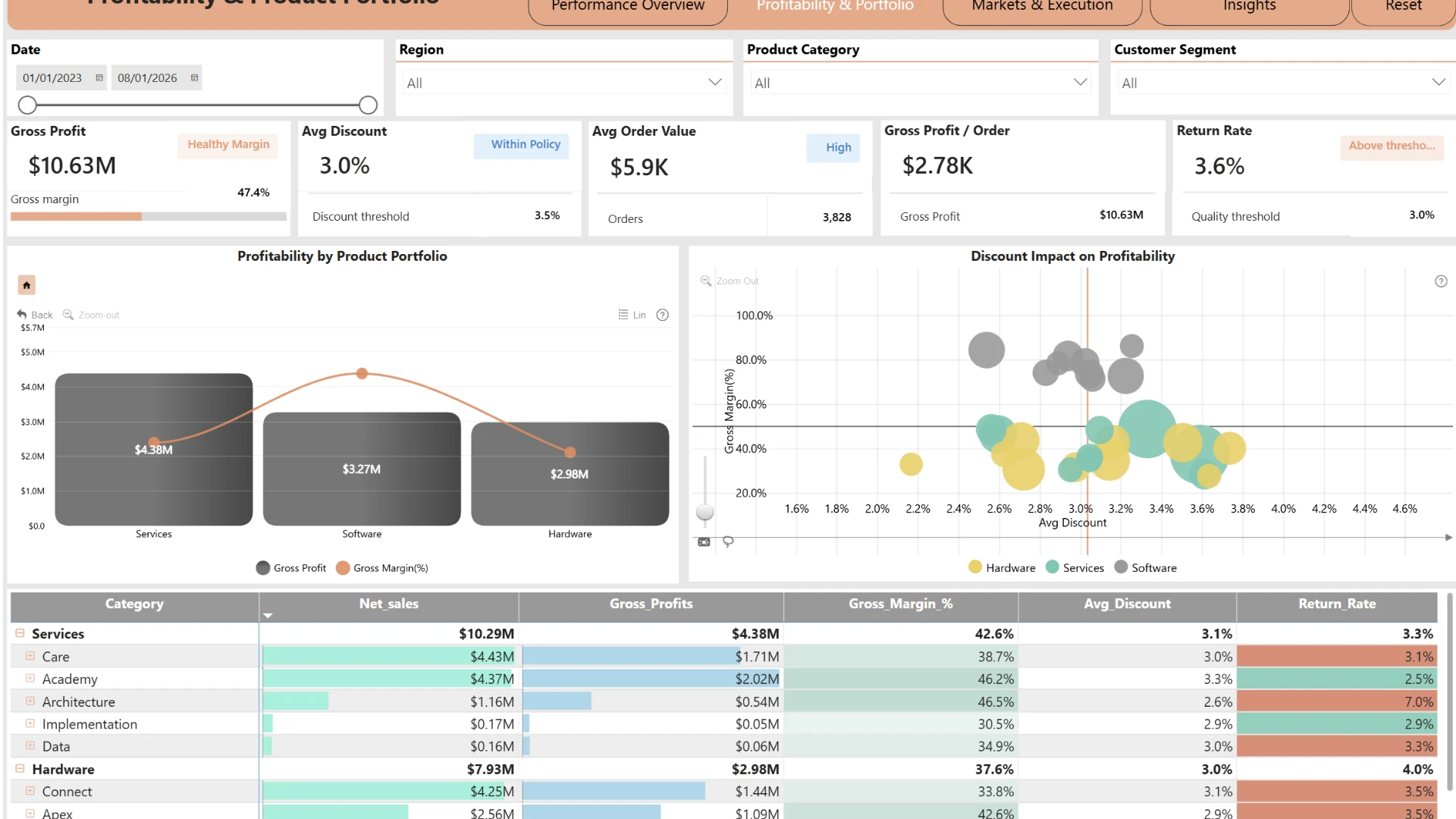1456x819 pixels.
Task: Click the 3,828 Orders value
Action: (x=837, y=218)
